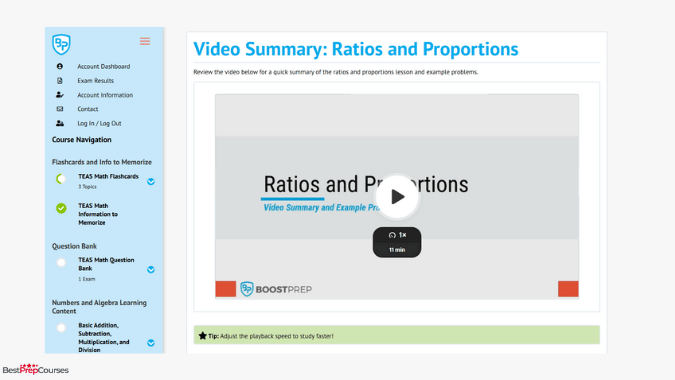Click the Account Dashboard user icon
Viewport: 675px width, 380px height.
coord(60,66)
